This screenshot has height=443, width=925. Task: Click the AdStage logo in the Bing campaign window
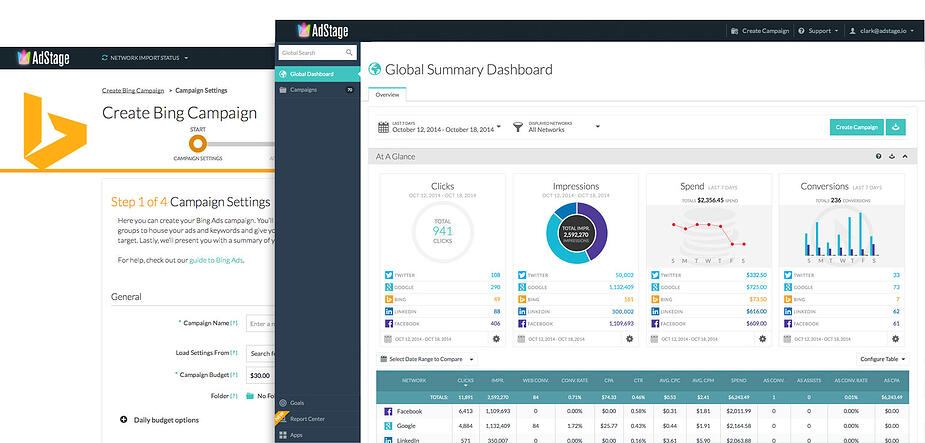[x=44, y=58]
